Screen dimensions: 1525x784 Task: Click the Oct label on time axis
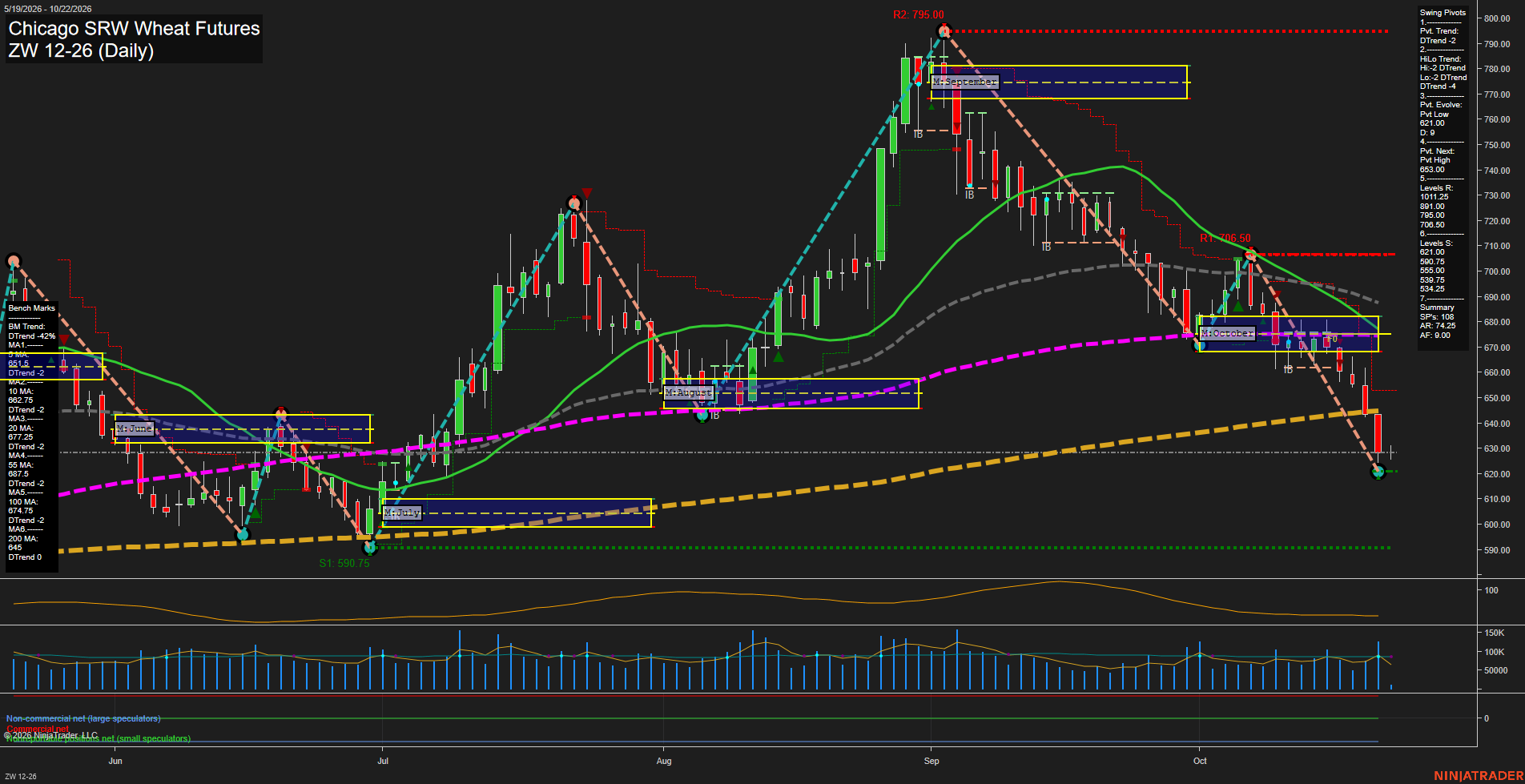[x=1200, y=761]
